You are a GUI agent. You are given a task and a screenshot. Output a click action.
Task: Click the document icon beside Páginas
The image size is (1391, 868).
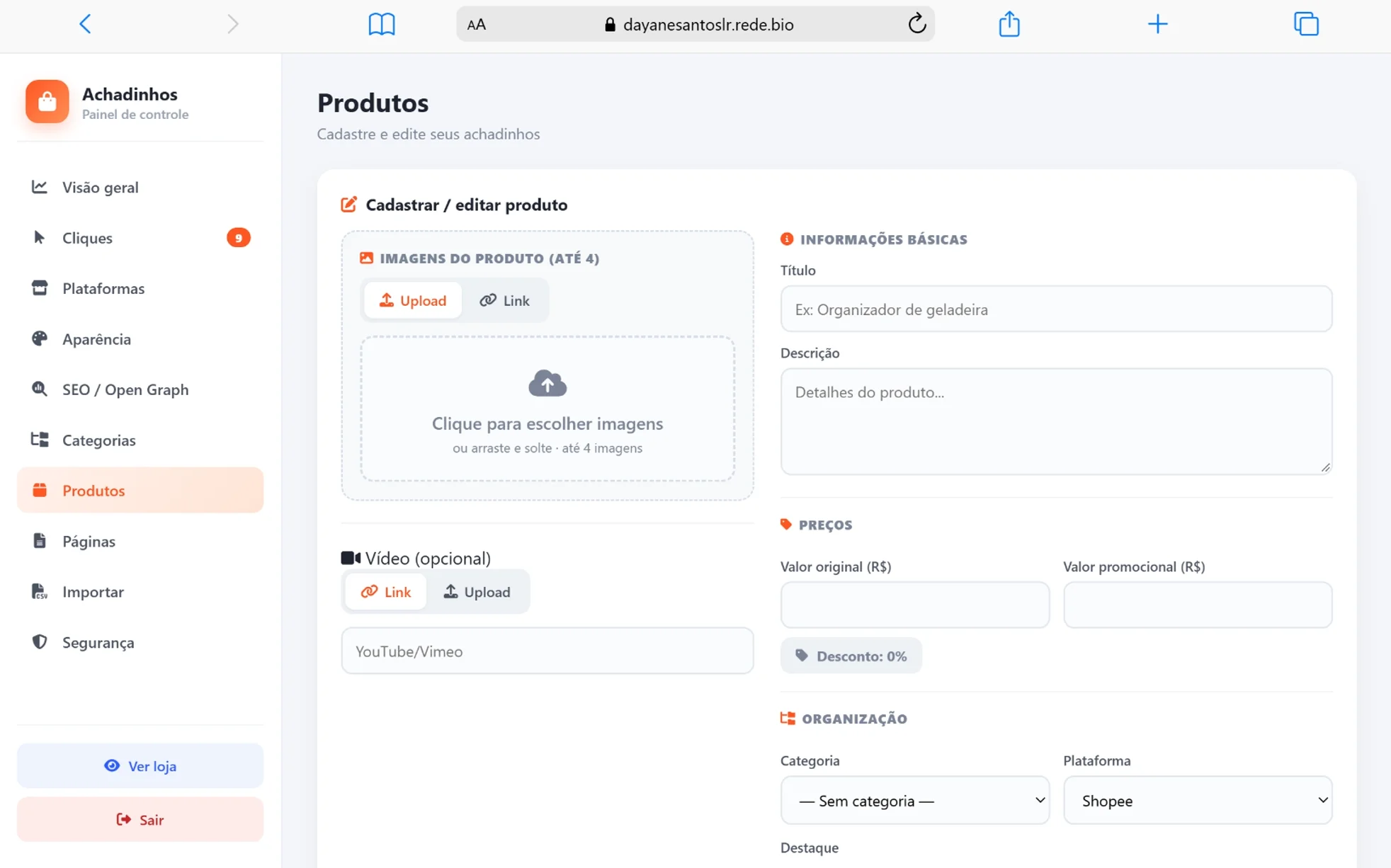tap(40, 541)
